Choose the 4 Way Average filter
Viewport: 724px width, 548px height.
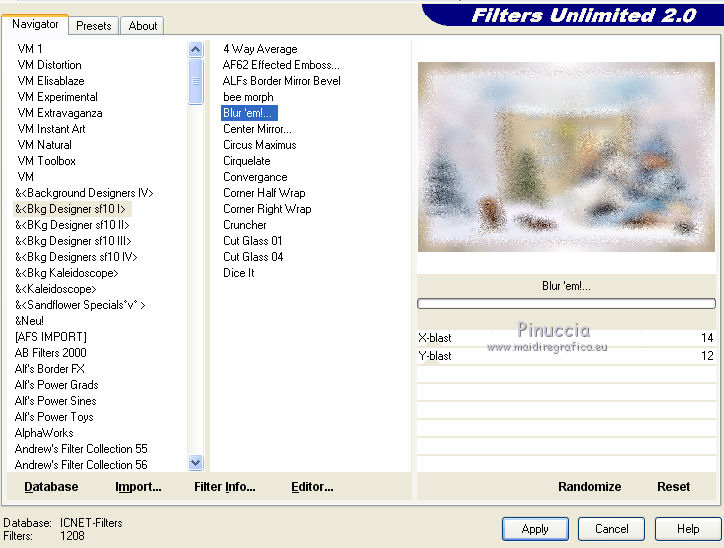260,49
